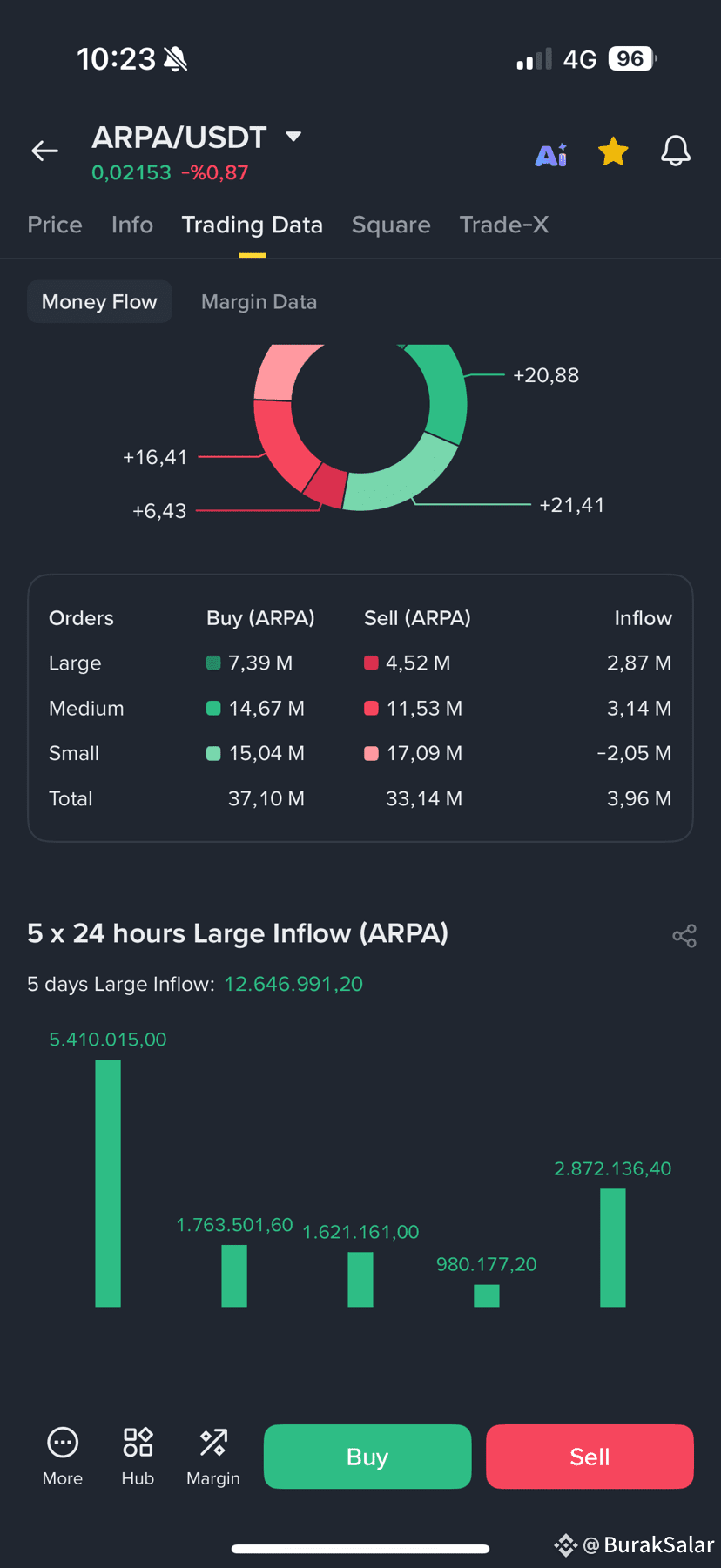Tap the Orders column header
Screen dimensions: 721x1568
pyautogui.click(x=81, y=618)
